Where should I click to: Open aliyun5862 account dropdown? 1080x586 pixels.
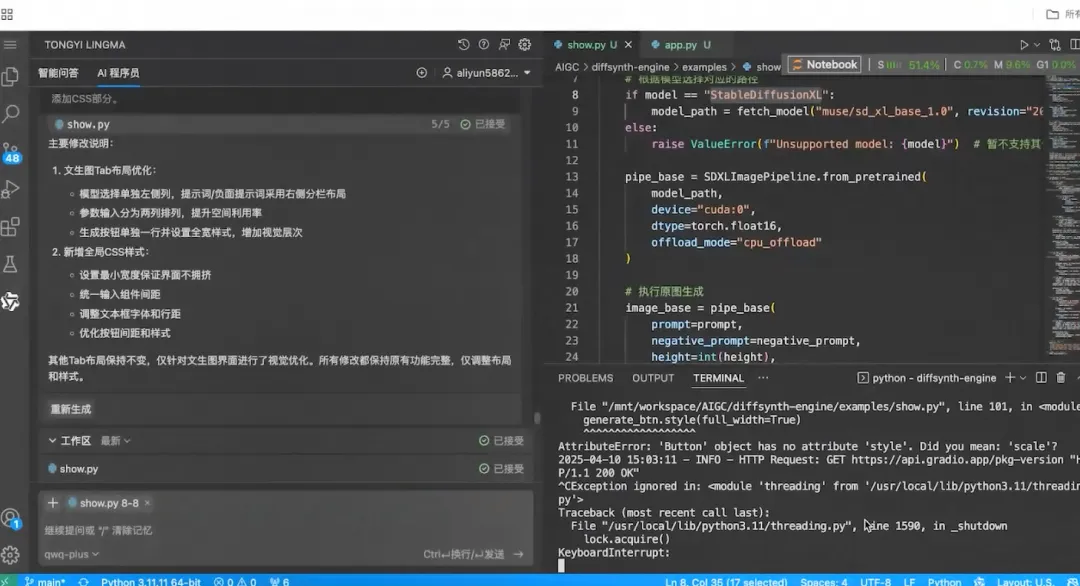[x=486, y=72]
